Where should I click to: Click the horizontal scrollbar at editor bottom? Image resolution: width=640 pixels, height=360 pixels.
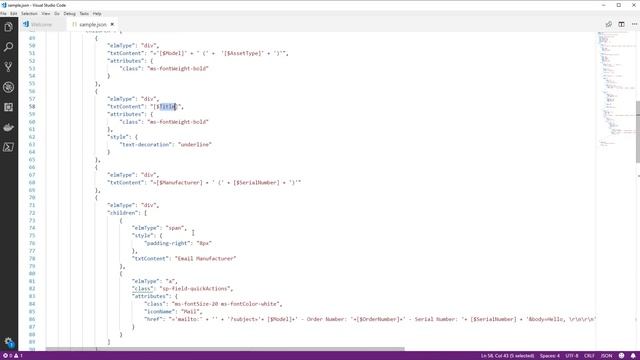225,349
